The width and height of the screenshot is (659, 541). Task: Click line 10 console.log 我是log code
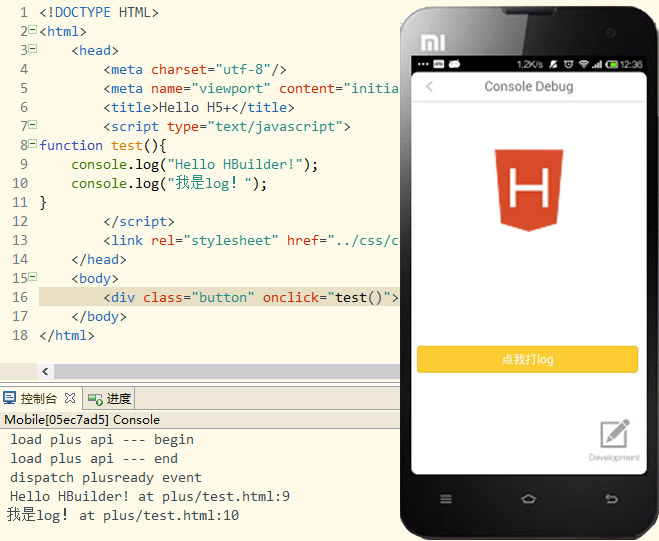169,184
